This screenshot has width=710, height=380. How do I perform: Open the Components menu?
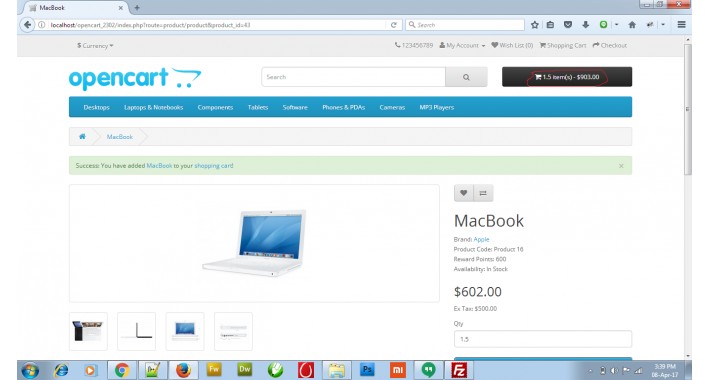click(x=215, y=107)
